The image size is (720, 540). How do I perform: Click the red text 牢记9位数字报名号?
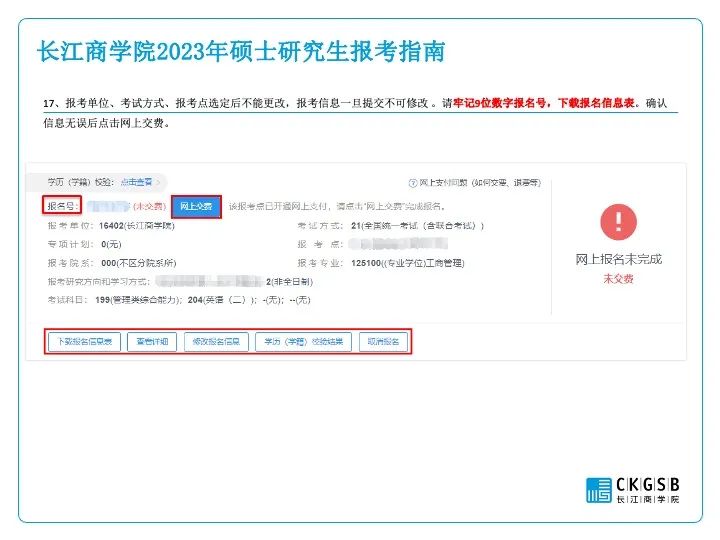coord(500,103)
